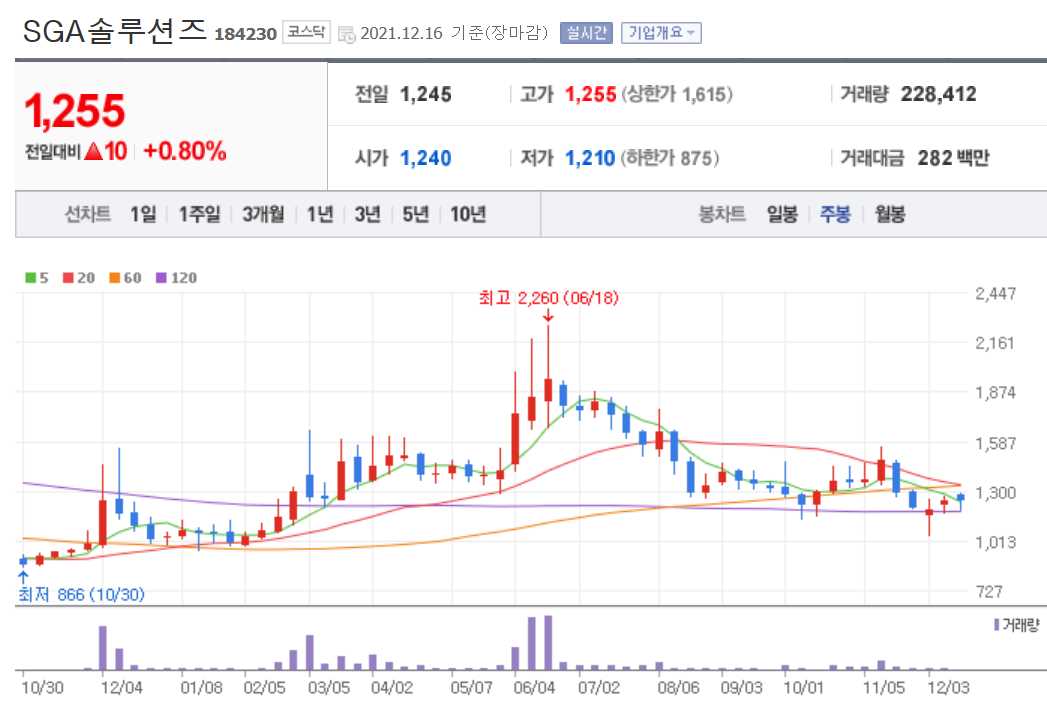The width and height of the screenshot is (1047, 703).
Task: Click the purple 120-week moving average legend icon
Action: click(159, 278)
